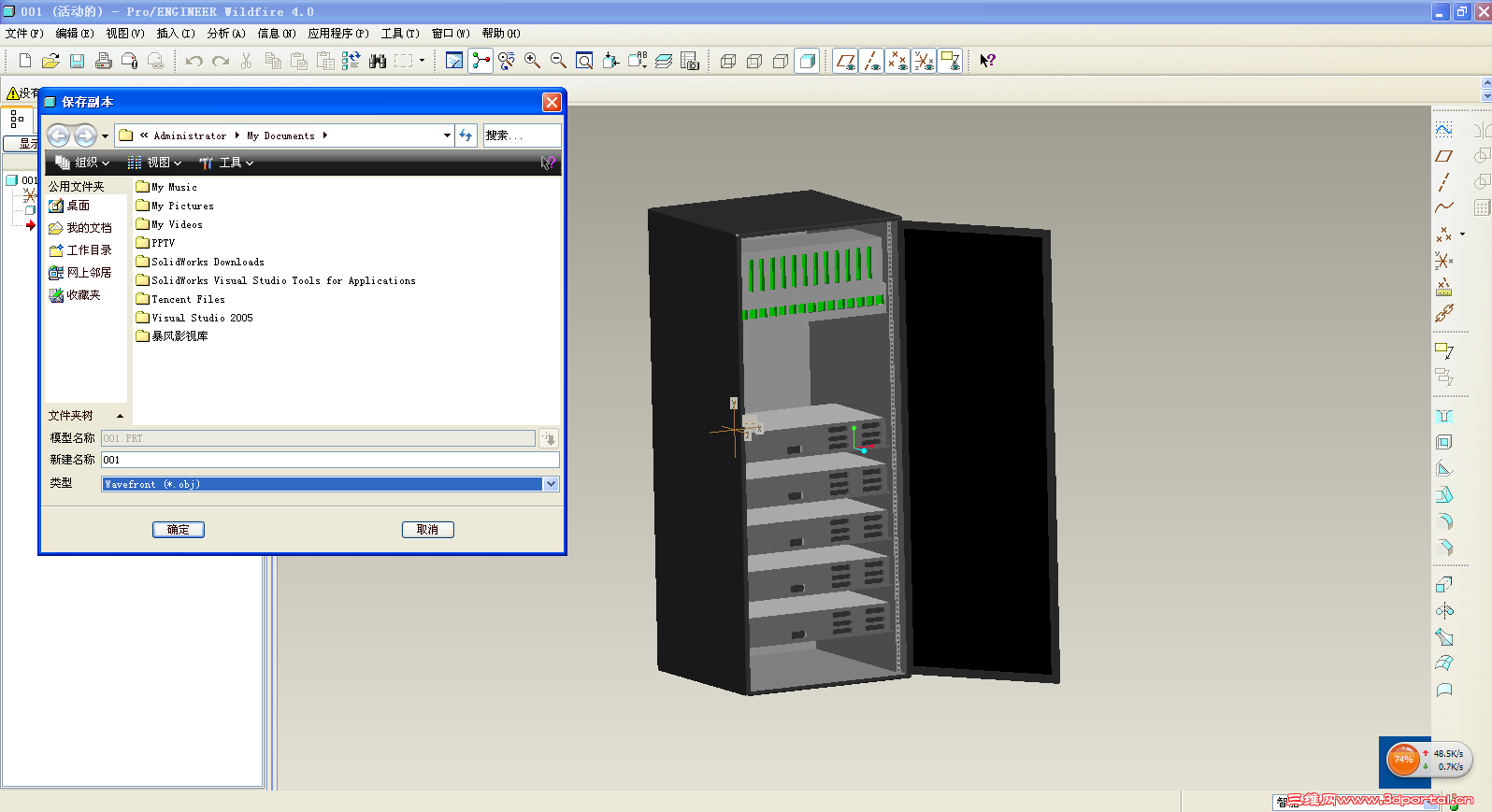The image size is (1492, 812).
Task: Select the Revolve tool in right toolbar
Action: [x=1444, y=610]
